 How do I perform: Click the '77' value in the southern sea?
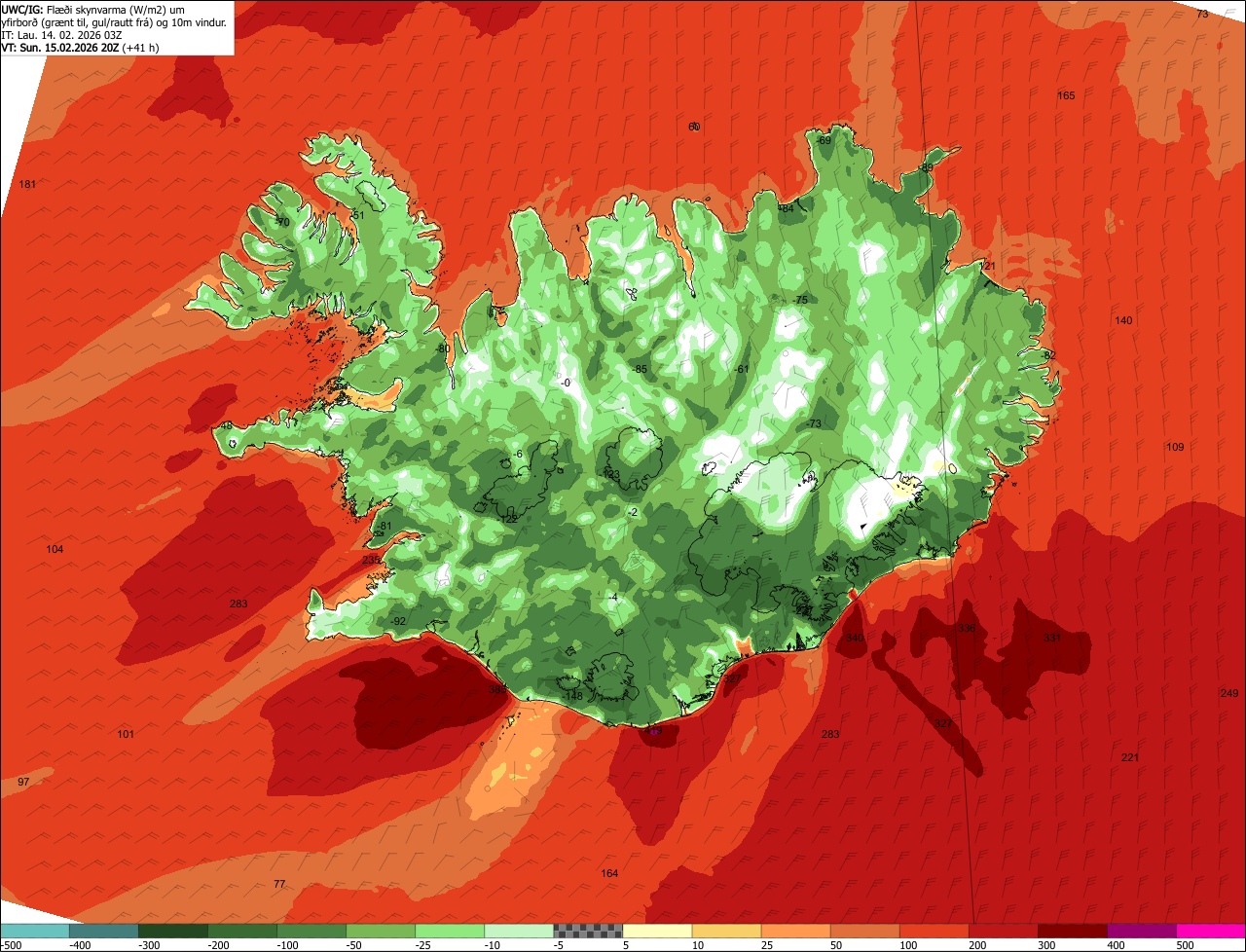point(279,883)
